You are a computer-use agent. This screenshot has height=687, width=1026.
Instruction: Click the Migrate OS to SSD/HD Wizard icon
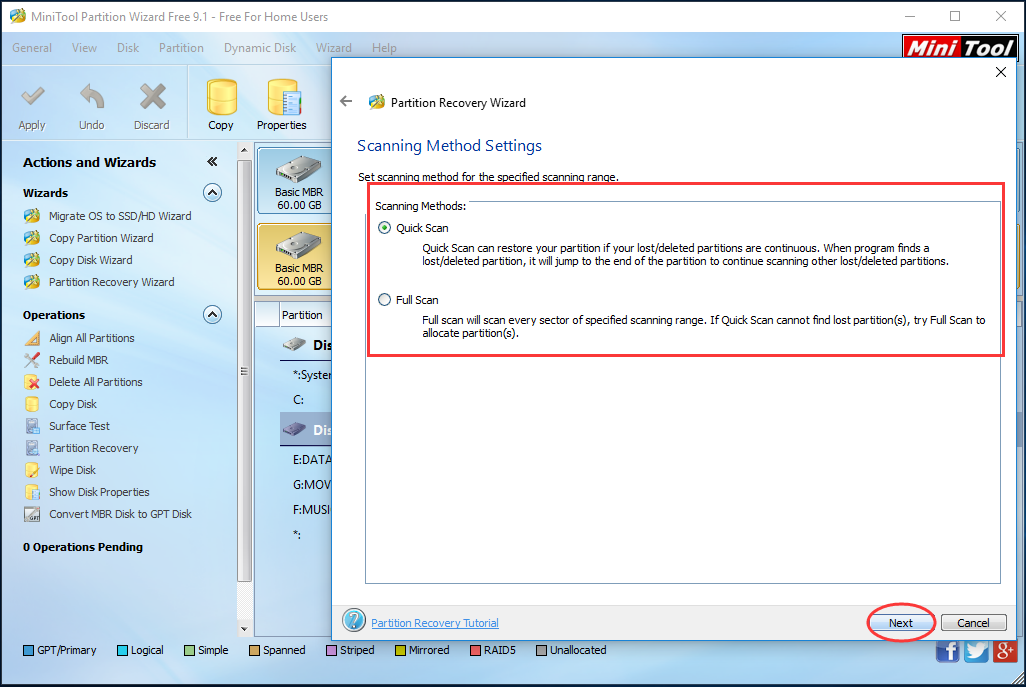(x=32, y=216)
